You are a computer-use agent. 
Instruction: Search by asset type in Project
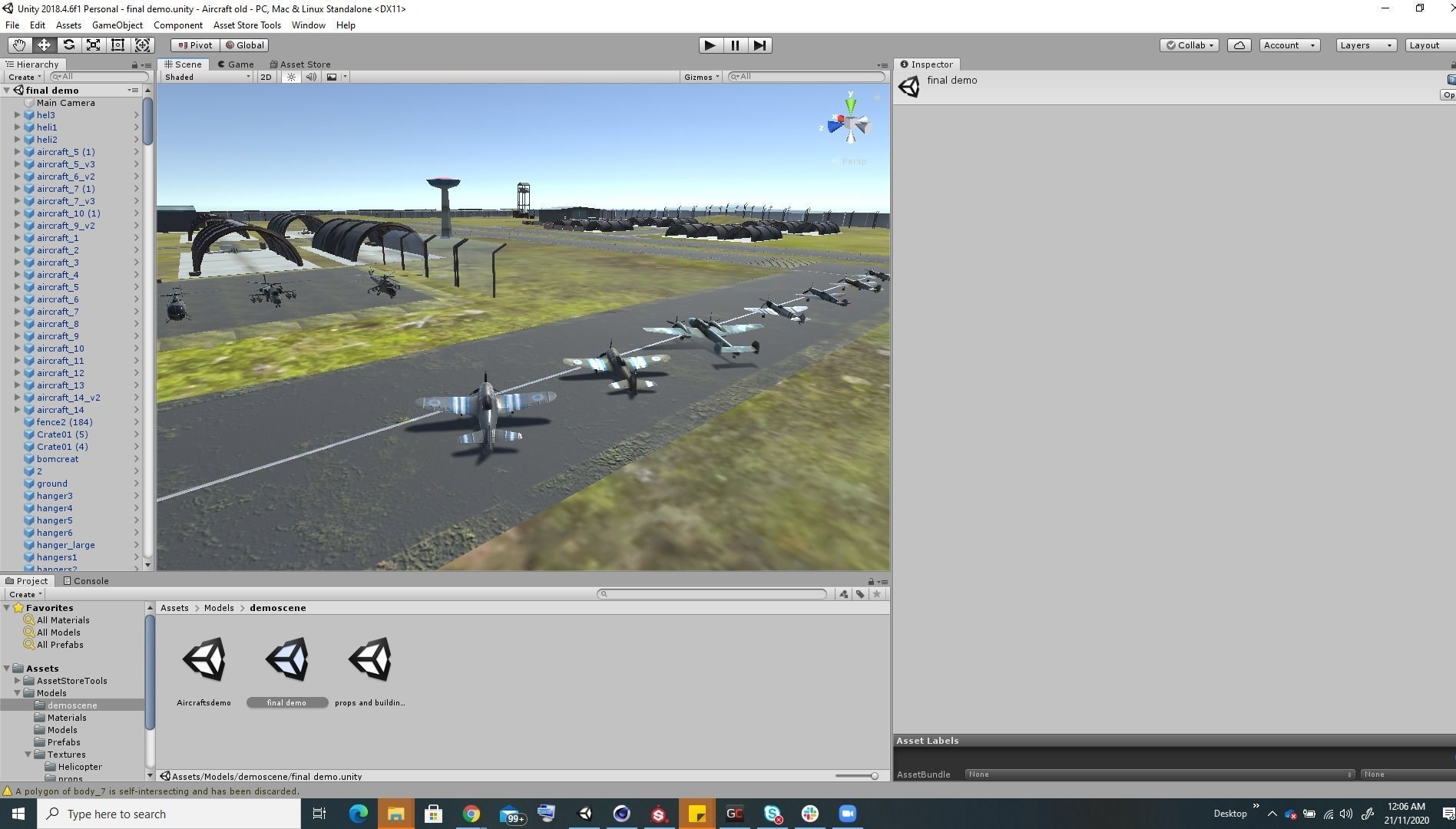coord(844,594)
